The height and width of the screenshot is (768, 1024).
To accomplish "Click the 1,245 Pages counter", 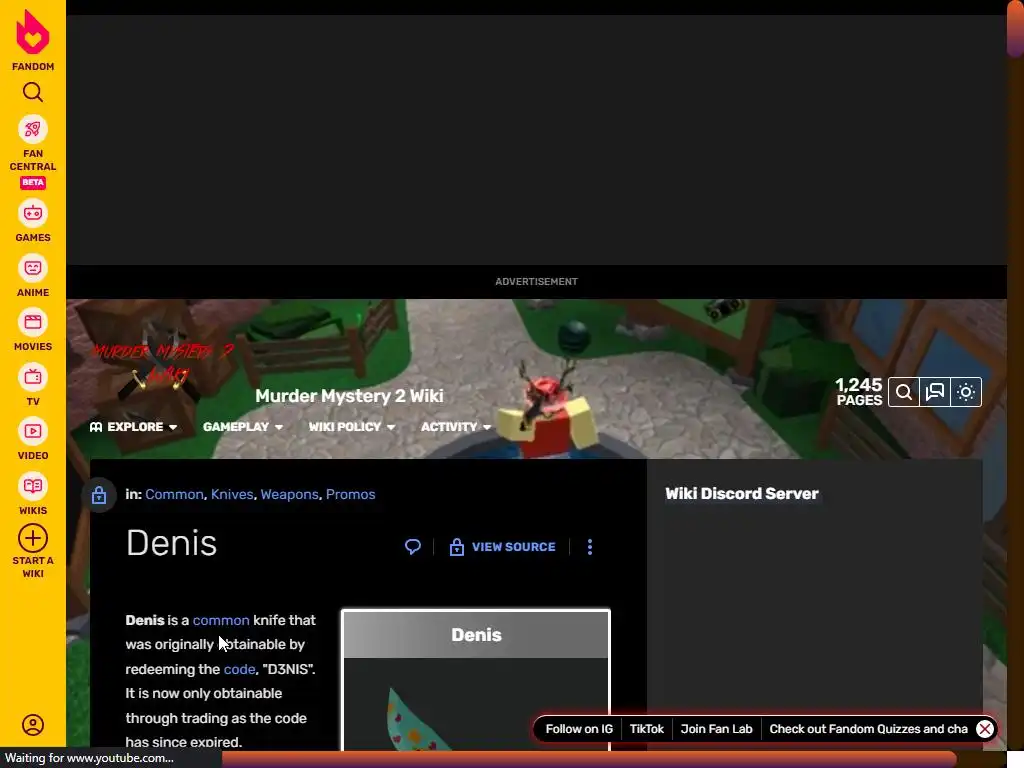I will (859, 392).
